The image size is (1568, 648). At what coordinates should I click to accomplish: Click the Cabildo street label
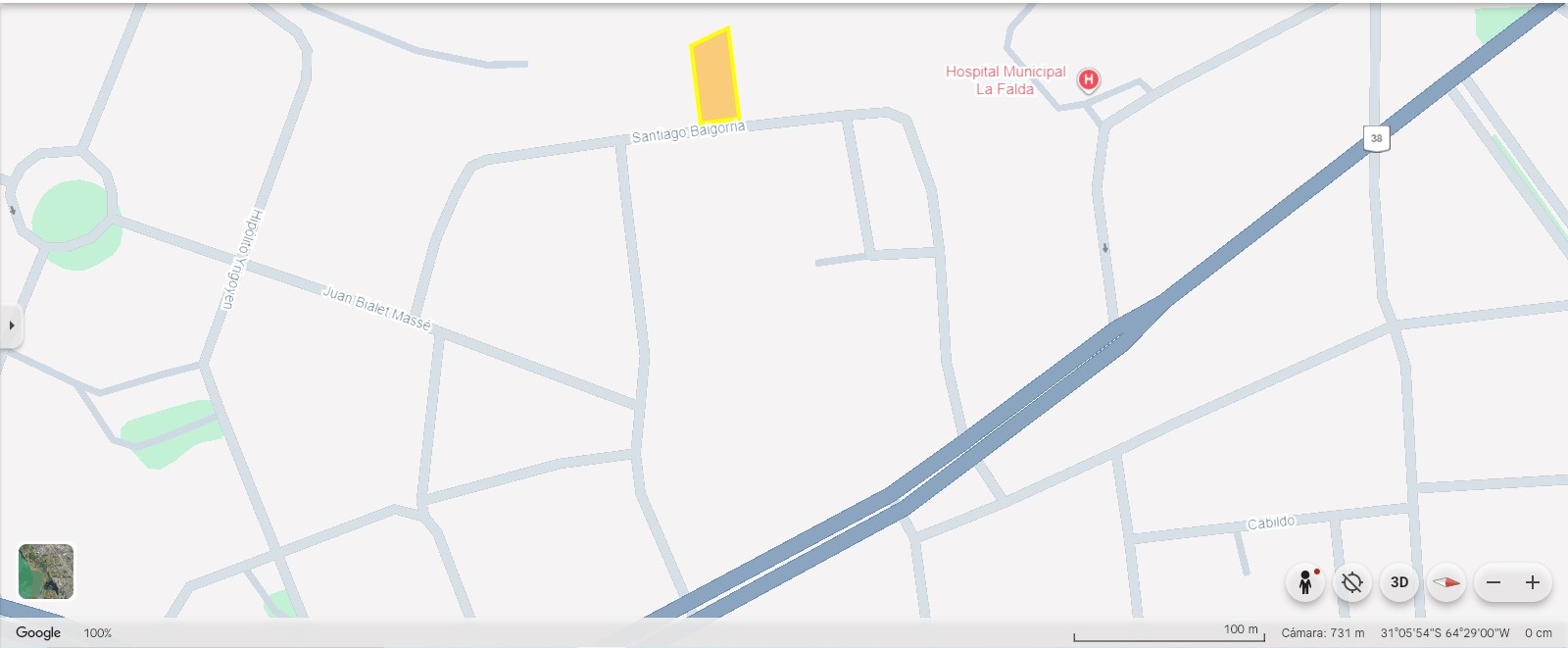click(1271, 523)
